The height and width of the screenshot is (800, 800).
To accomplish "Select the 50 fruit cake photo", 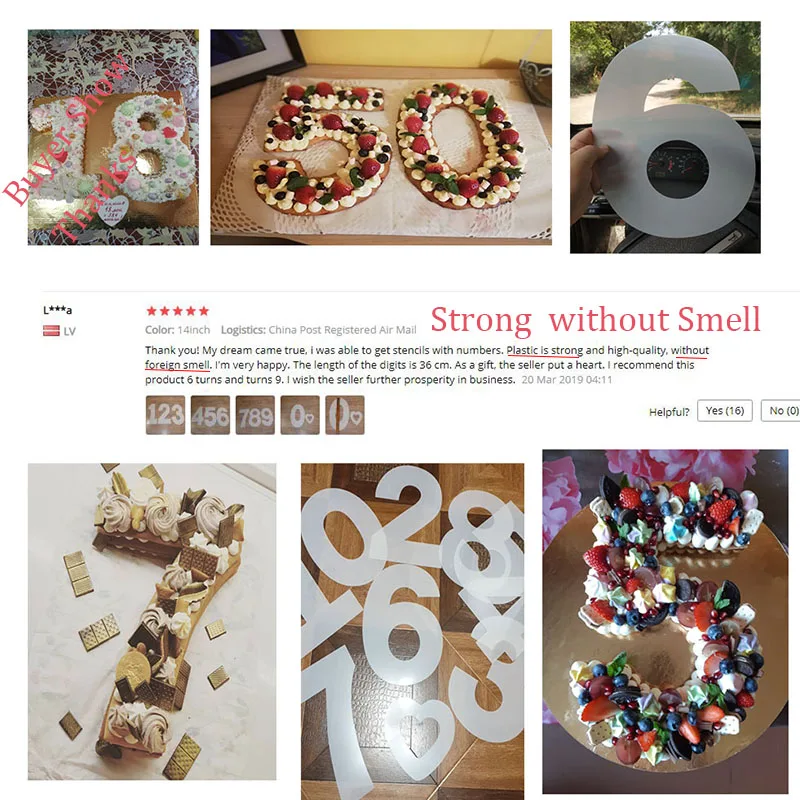I will pos(381,137).
